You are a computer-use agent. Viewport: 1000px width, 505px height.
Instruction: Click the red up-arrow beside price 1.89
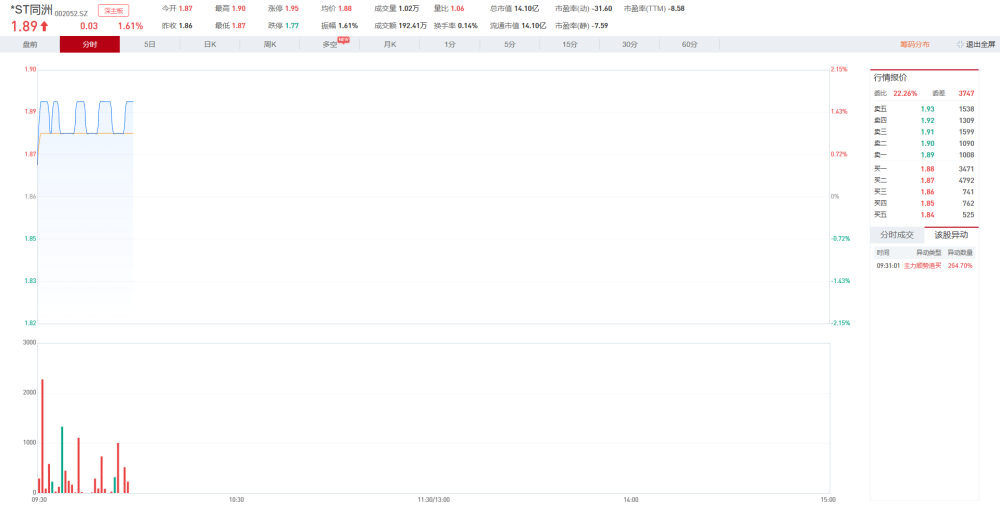coord(44,26)
